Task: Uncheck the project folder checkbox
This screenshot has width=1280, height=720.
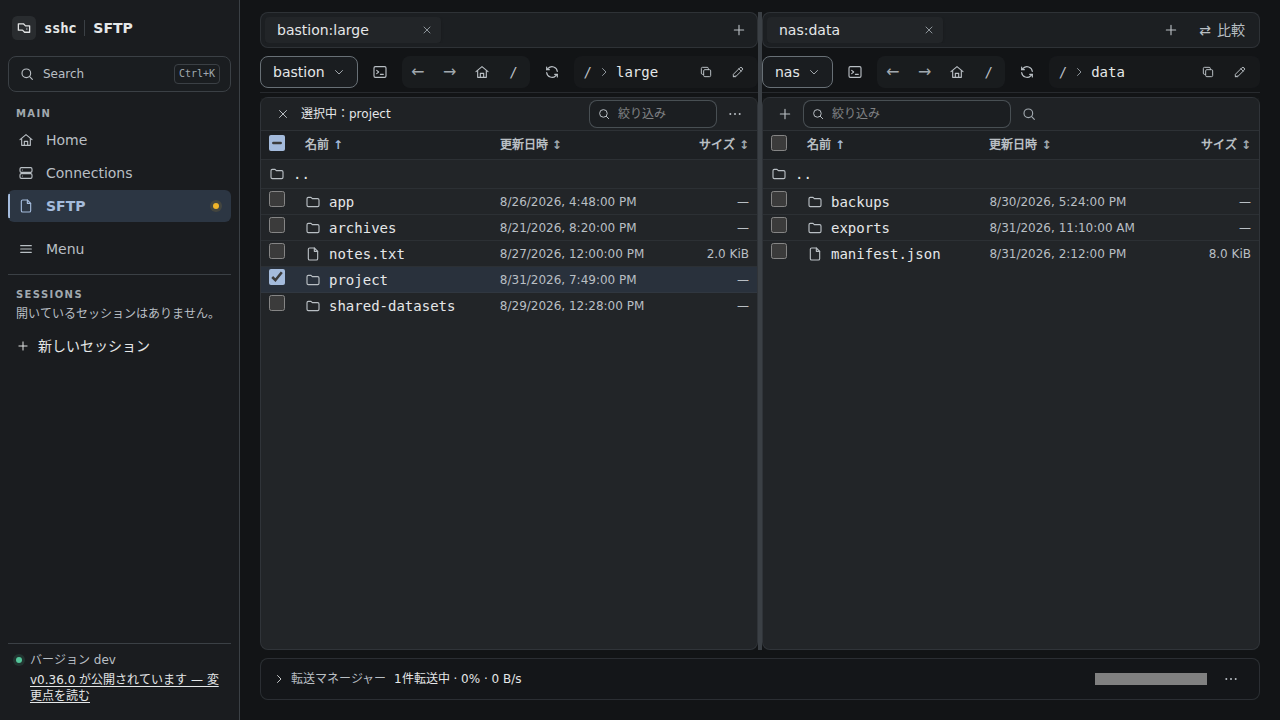Action: [x=277, y=277]
